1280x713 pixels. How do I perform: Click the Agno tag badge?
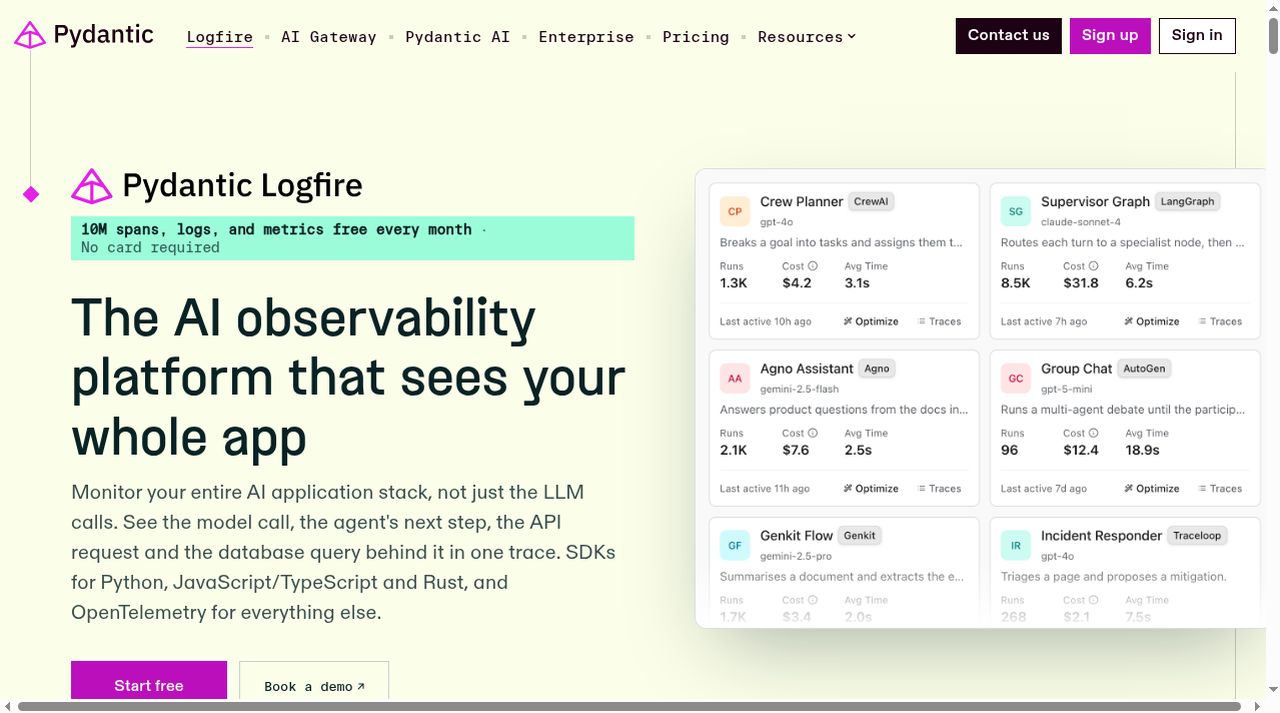pyautogui.click(x=877, y=368)
